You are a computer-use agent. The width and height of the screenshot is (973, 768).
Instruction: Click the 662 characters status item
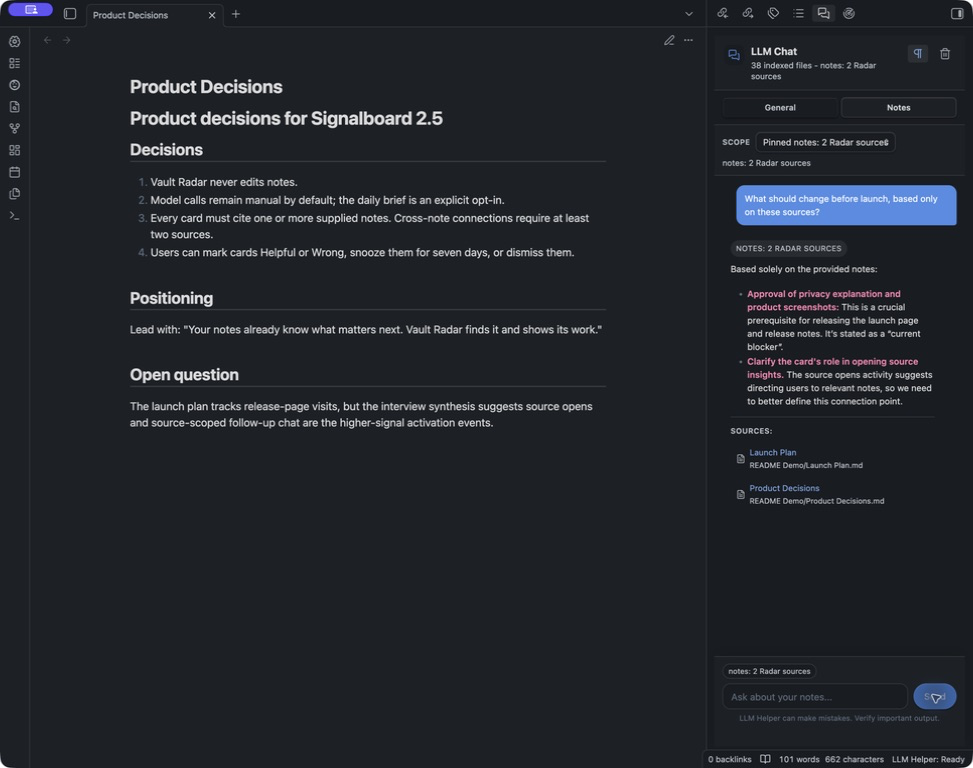click(x=854, y=759)
